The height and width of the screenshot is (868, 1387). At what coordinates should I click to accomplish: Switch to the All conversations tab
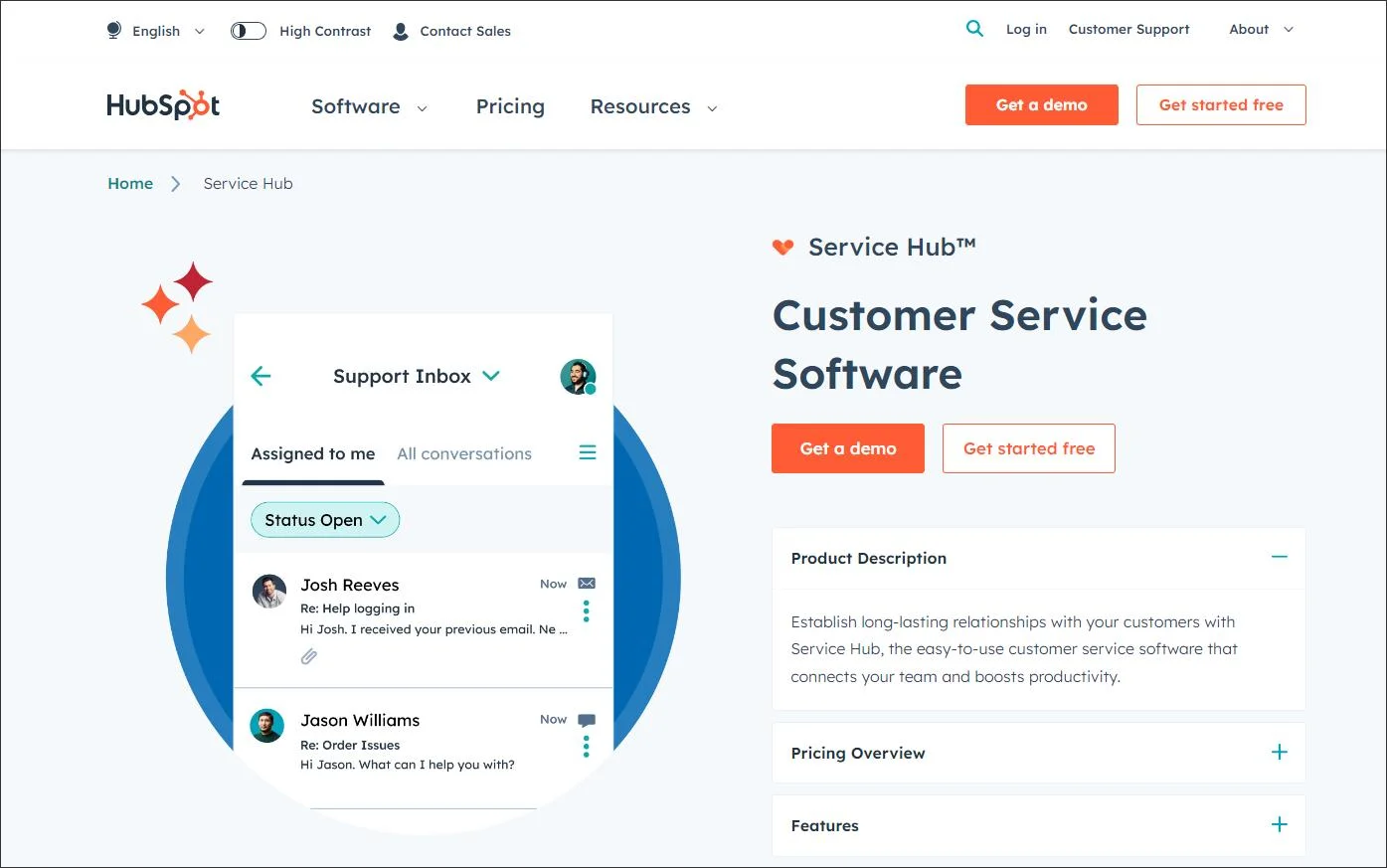tap(463, 453)
